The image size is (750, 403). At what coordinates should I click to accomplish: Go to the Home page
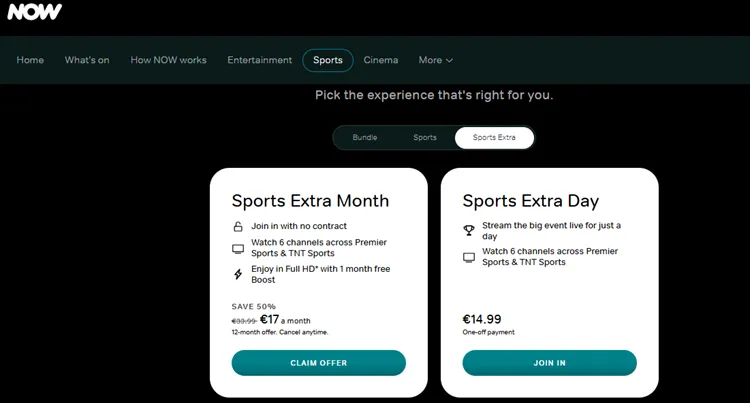click(x=30, y=60)
